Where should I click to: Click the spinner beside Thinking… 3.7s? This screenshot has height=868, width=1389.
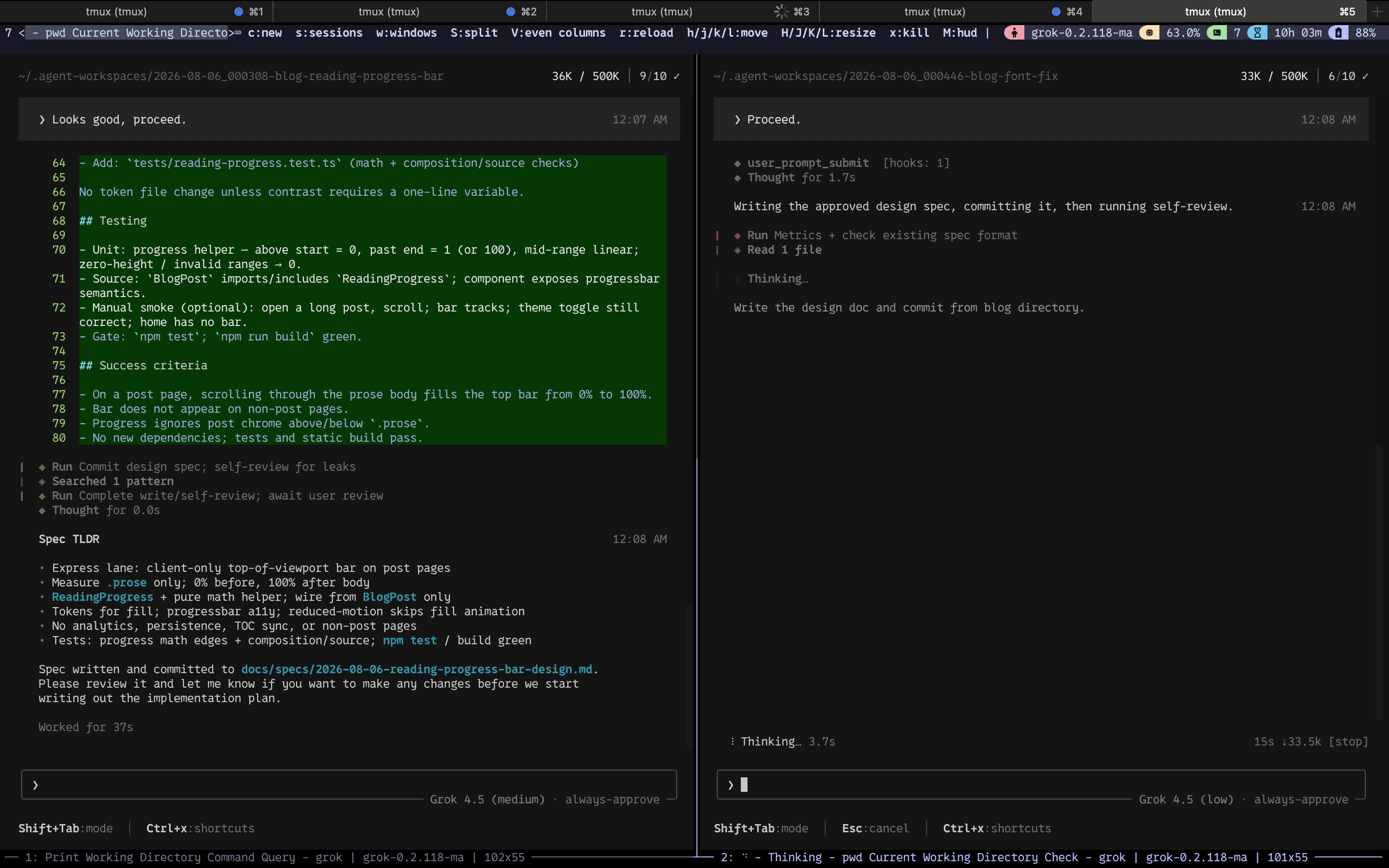(733, 742)
